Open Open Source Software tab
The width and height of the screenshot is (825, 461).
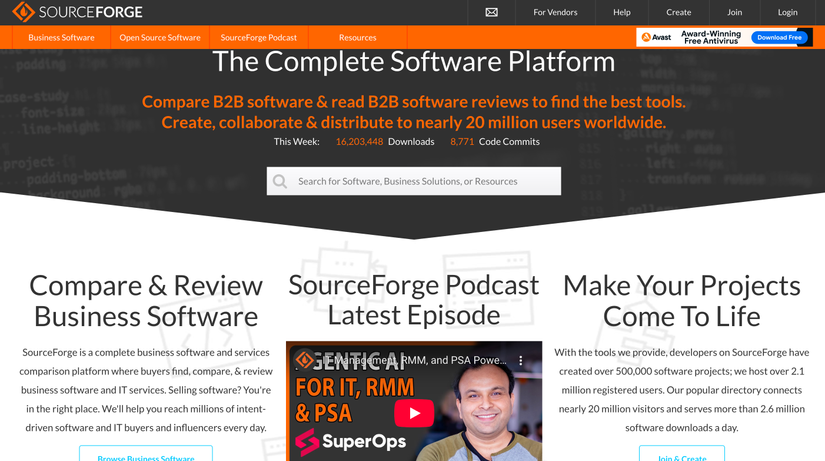160,37
